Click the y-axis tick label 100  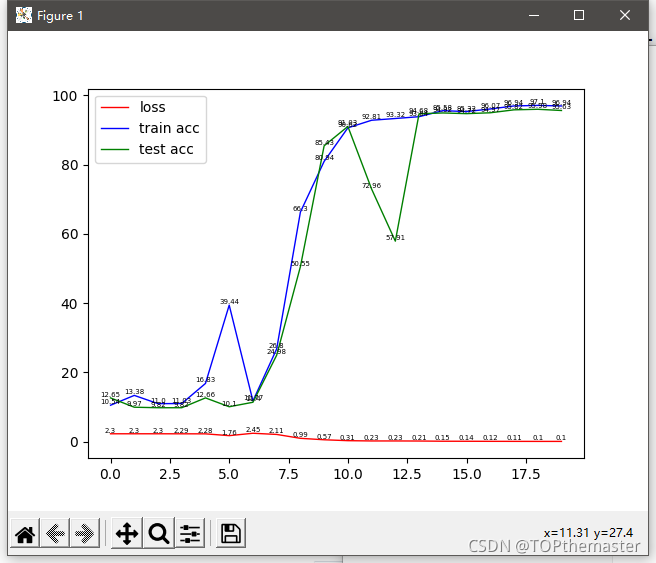pos(64,96)
